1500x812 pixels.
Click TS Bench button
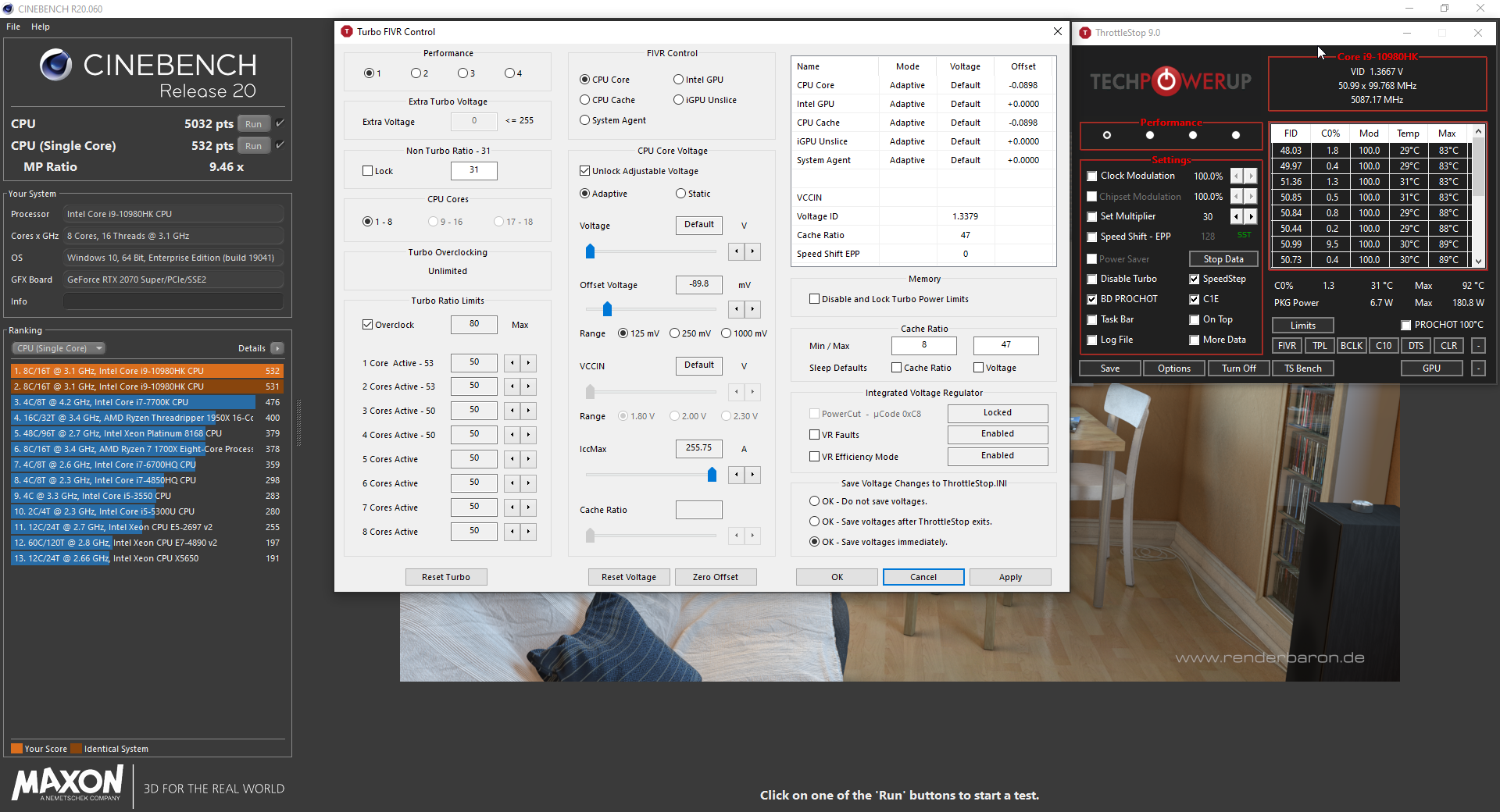point(1303,369)
